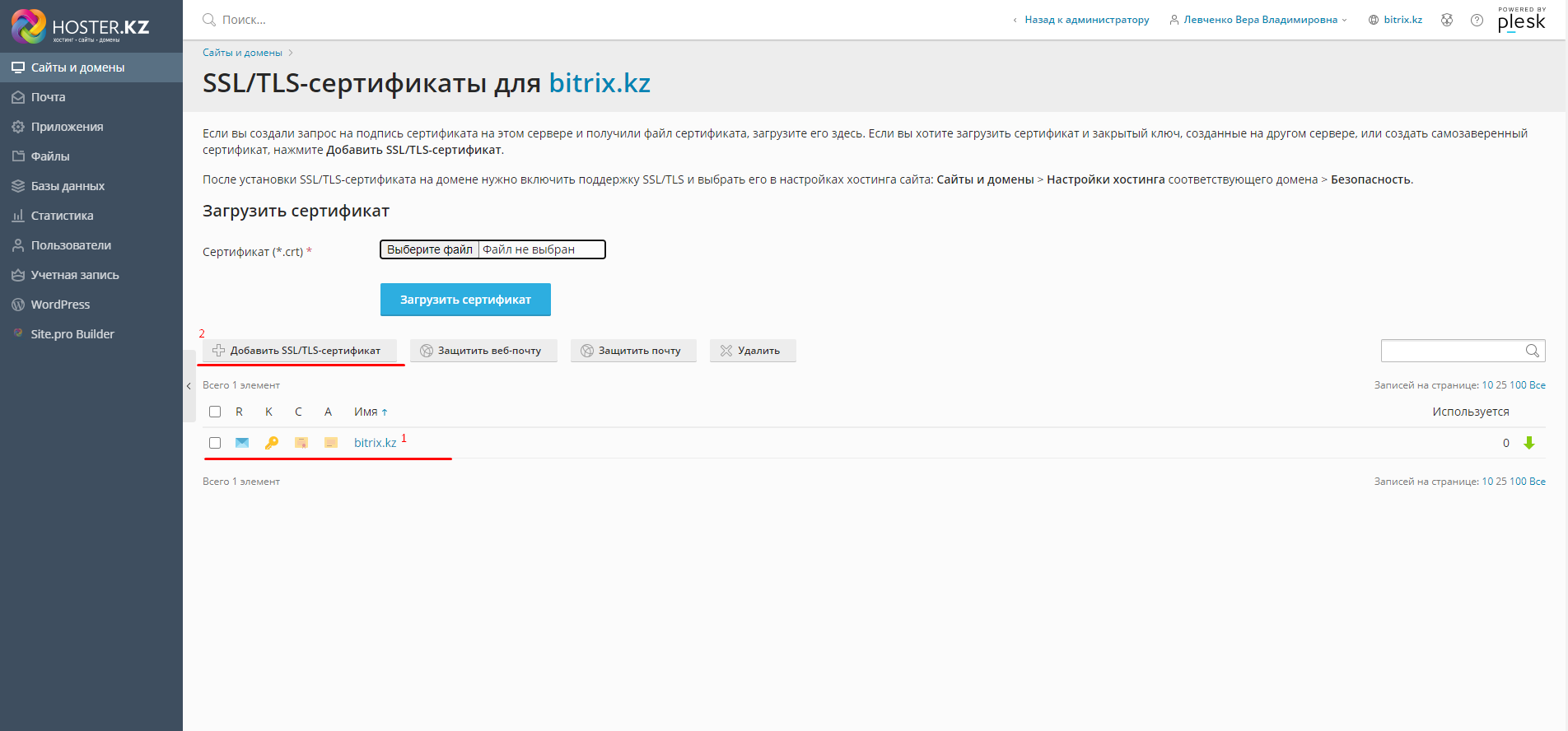Collapse the sidebar with the arrow handle

189,386
